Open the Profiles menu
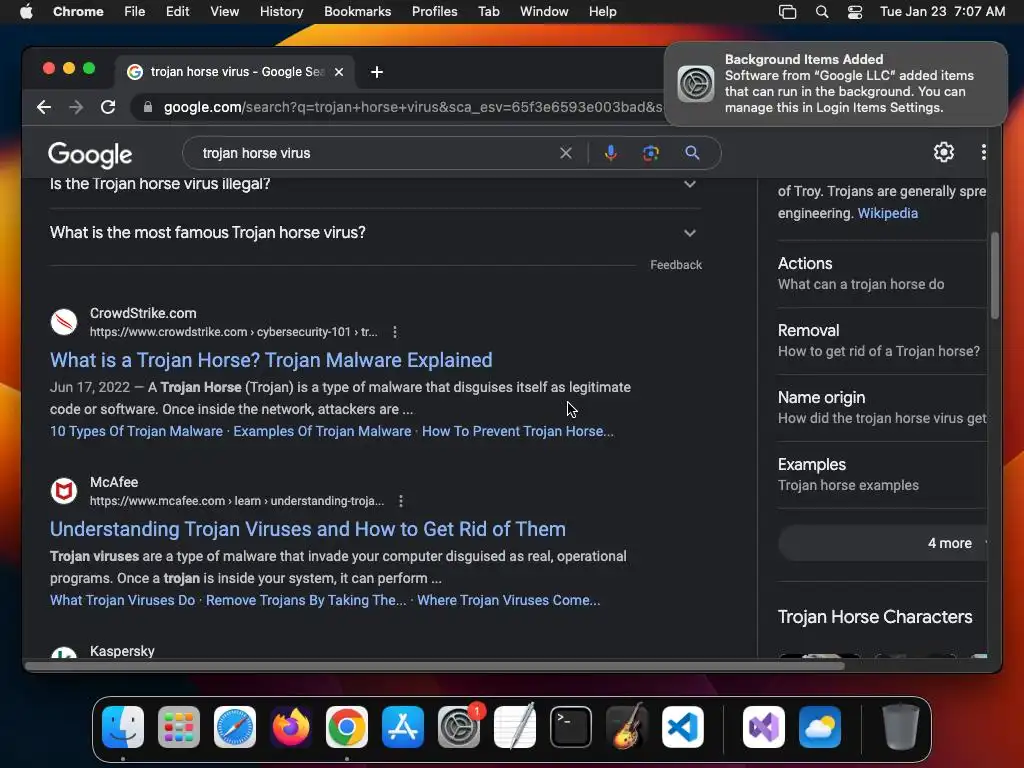 click(434, 12)
